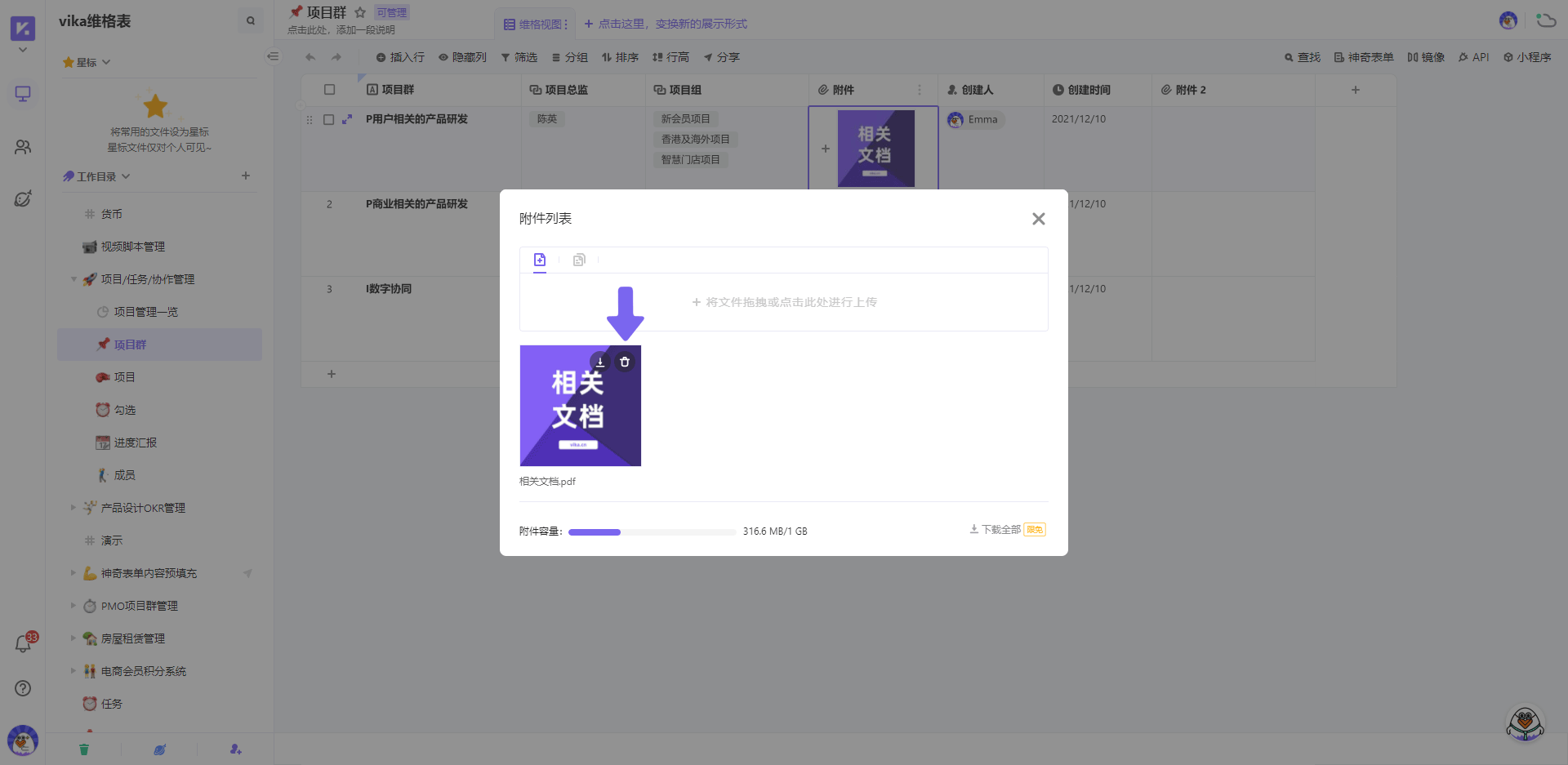Click 下载全部 to download all attachments
This screenshot has width=1568, height=765.
1000,530
